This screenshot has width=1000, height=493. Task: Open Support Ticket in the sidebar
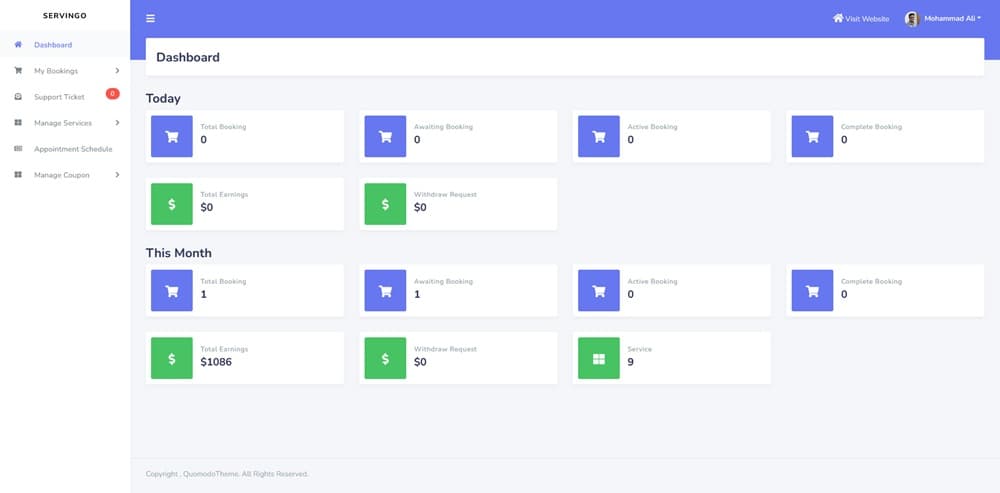pos(59,97)
